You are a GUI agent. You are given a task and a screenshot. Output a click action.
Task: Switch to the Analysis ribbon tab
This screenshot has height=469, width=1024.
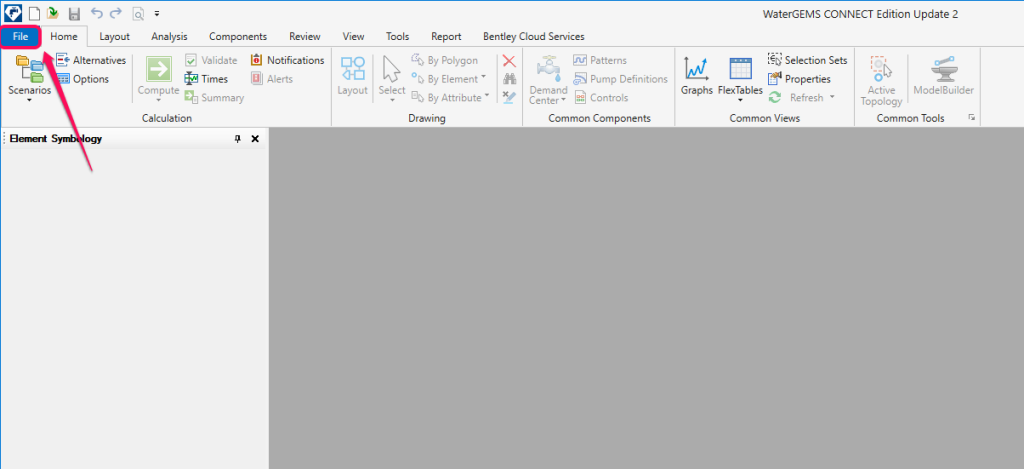(169, 37)
